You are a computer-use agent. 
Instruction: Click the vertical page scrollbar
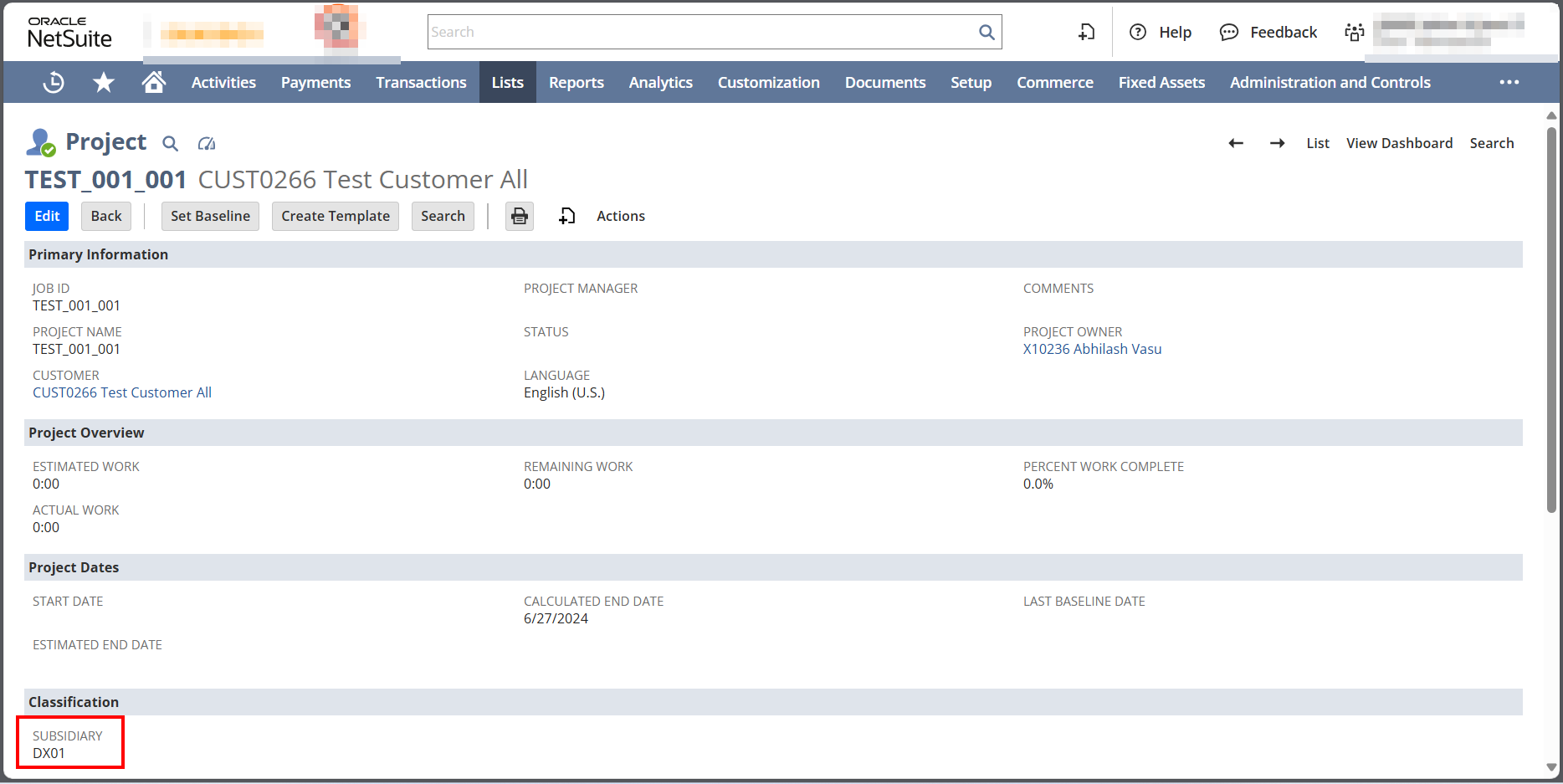pos(1551,318)
